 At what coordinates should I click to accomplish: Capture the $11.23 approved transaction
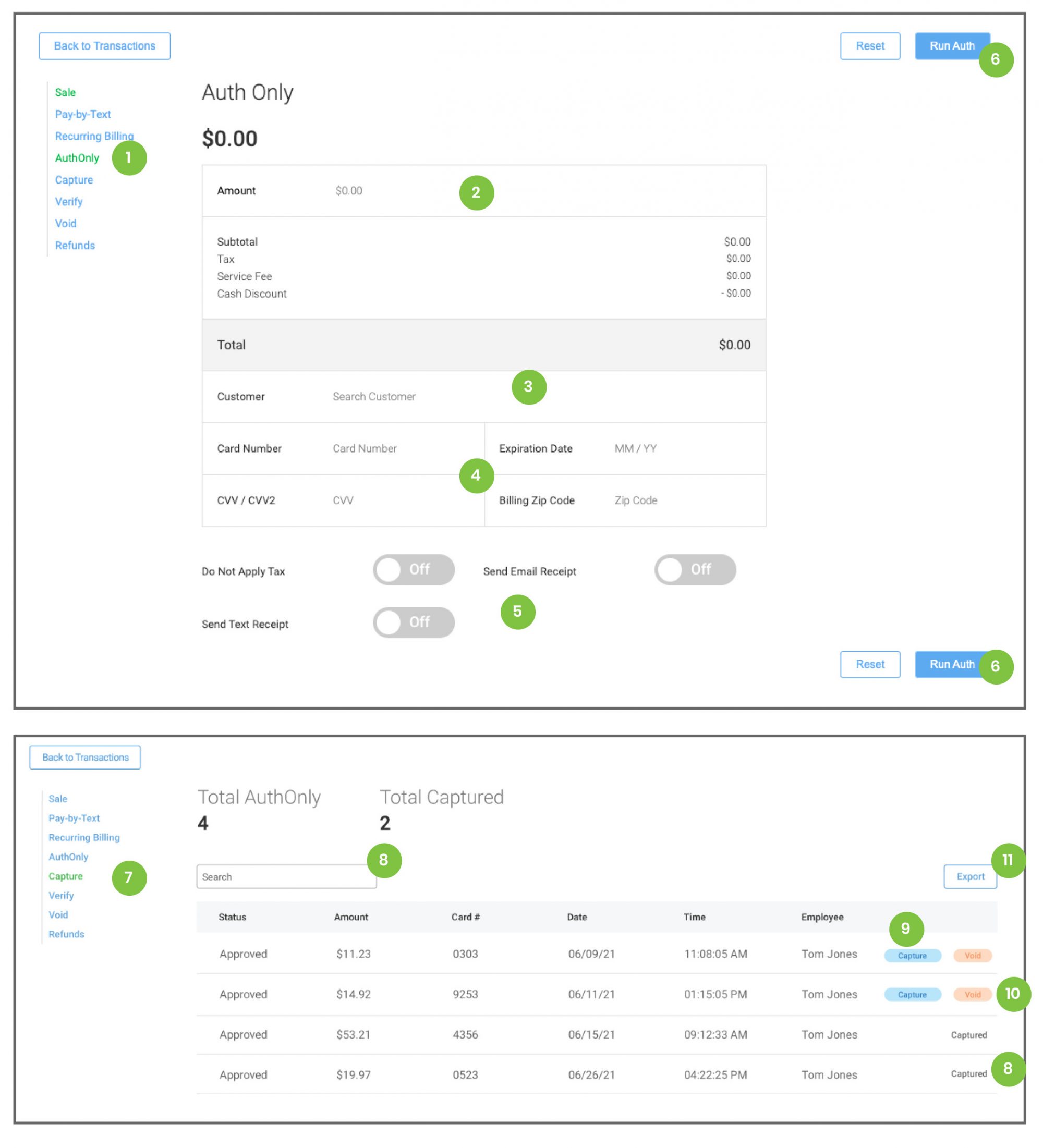tap(912, 955)
